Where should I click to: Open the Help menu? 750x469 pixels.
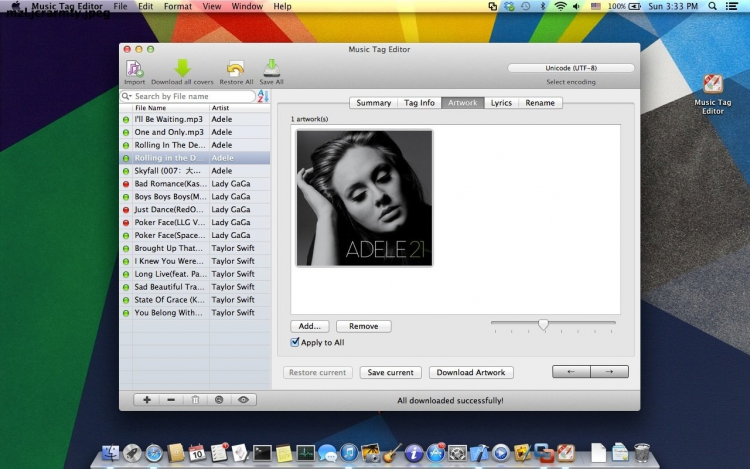[x=282, y=6]
